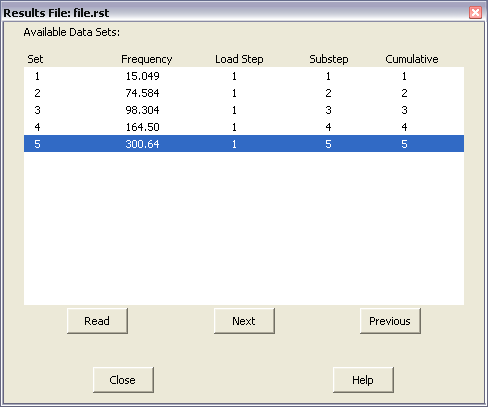Select data set 4 row
Screen dimensions: 488x407
[244, 127]
